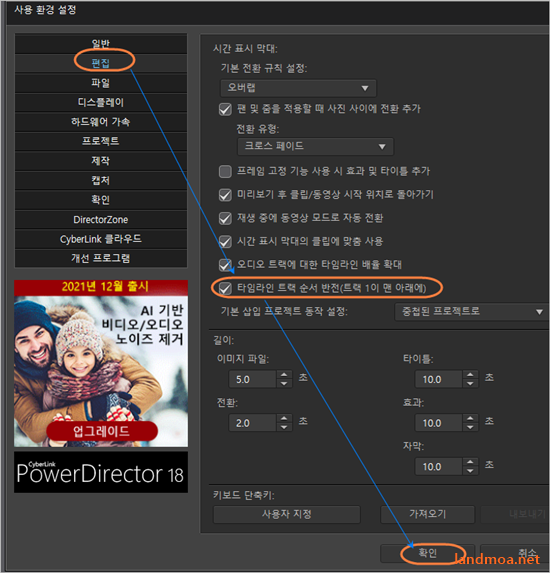550x573 pixels.
Task: Open the 오버랩 transition rule dropdown
Action: (298, 88)
